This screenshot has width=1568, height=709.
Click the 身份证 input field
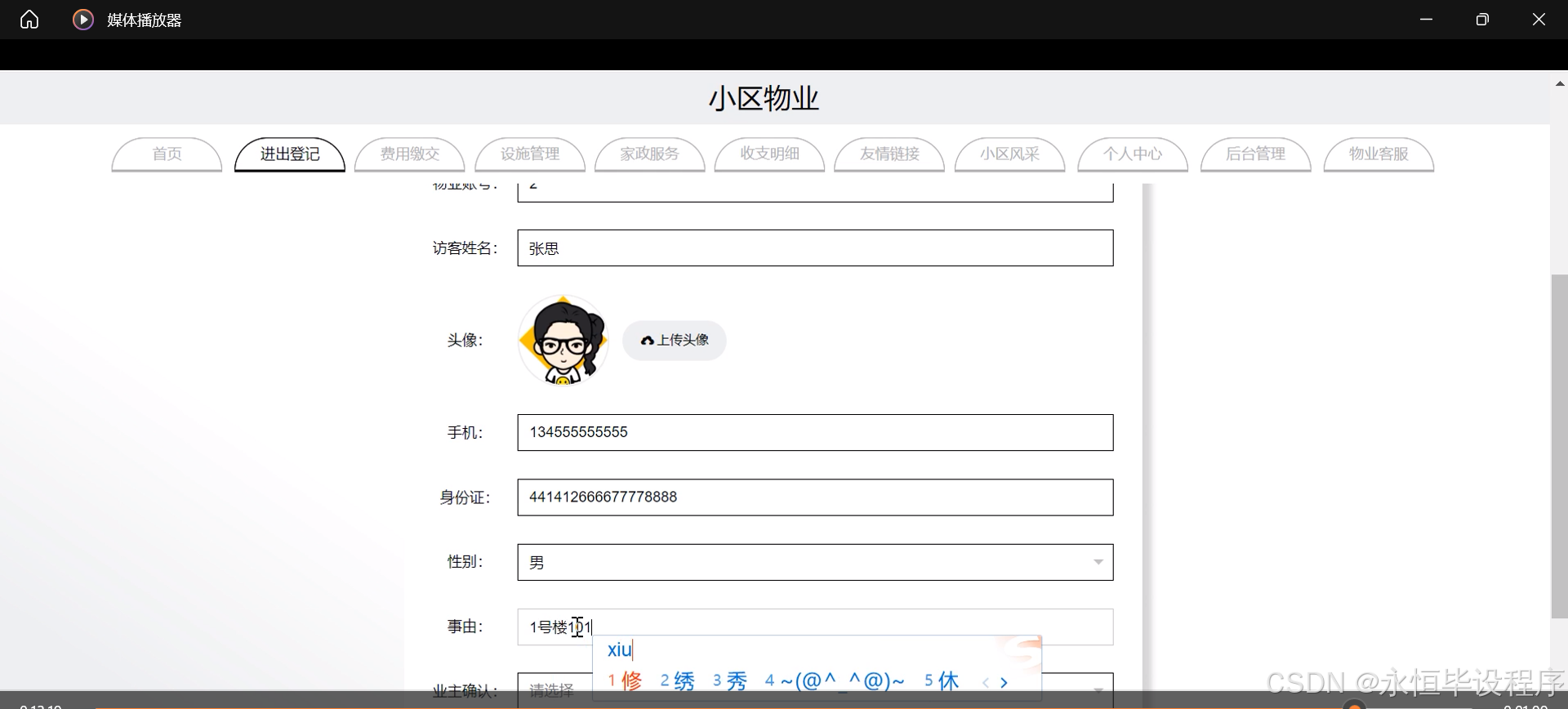[x=815, y=497]
